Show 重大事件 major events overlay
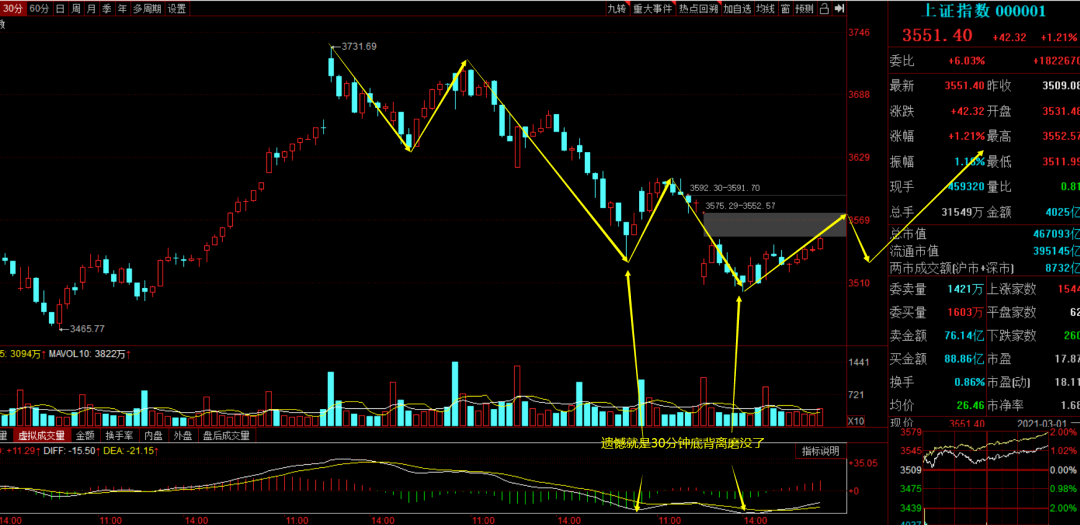 (x=653, y=8)
